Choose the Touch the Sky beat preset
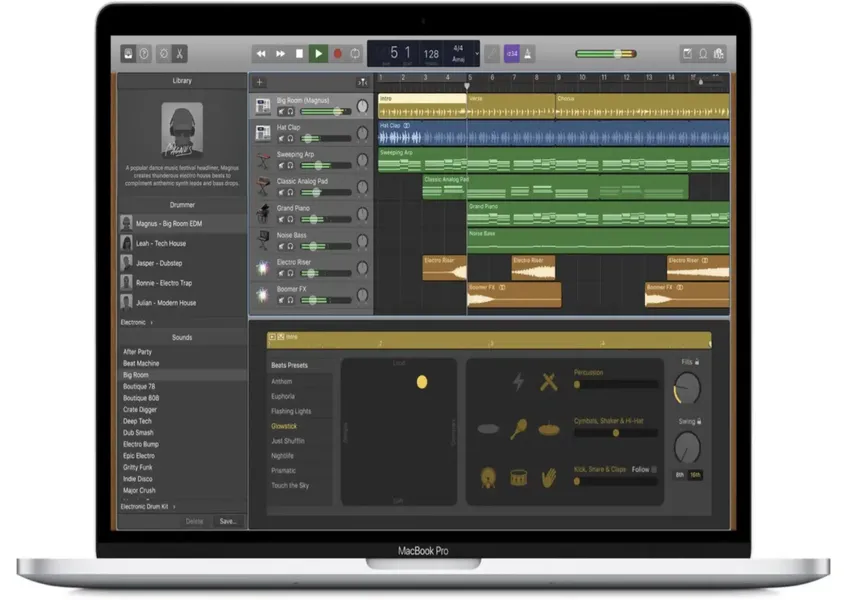 tap(290, 486)
